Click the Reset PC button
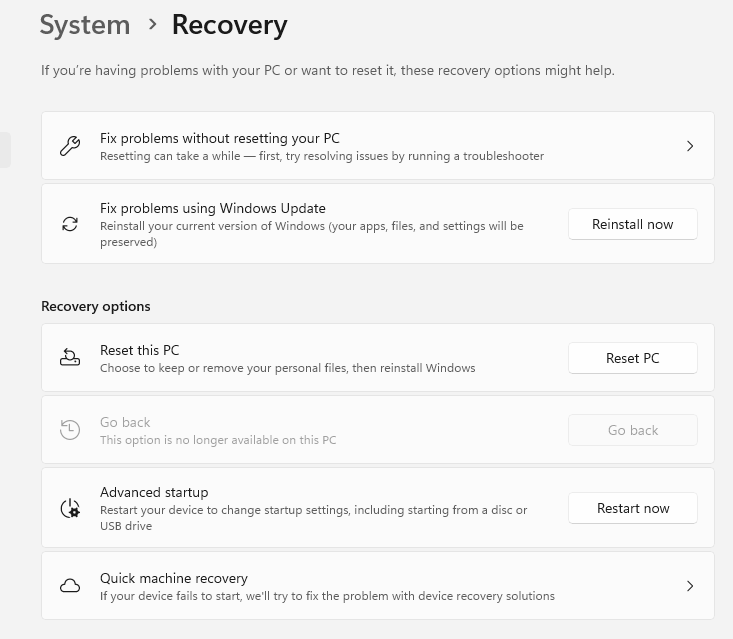Image resolution: width=733 pixels, height=639 pixels. click(x=633, y=358)
